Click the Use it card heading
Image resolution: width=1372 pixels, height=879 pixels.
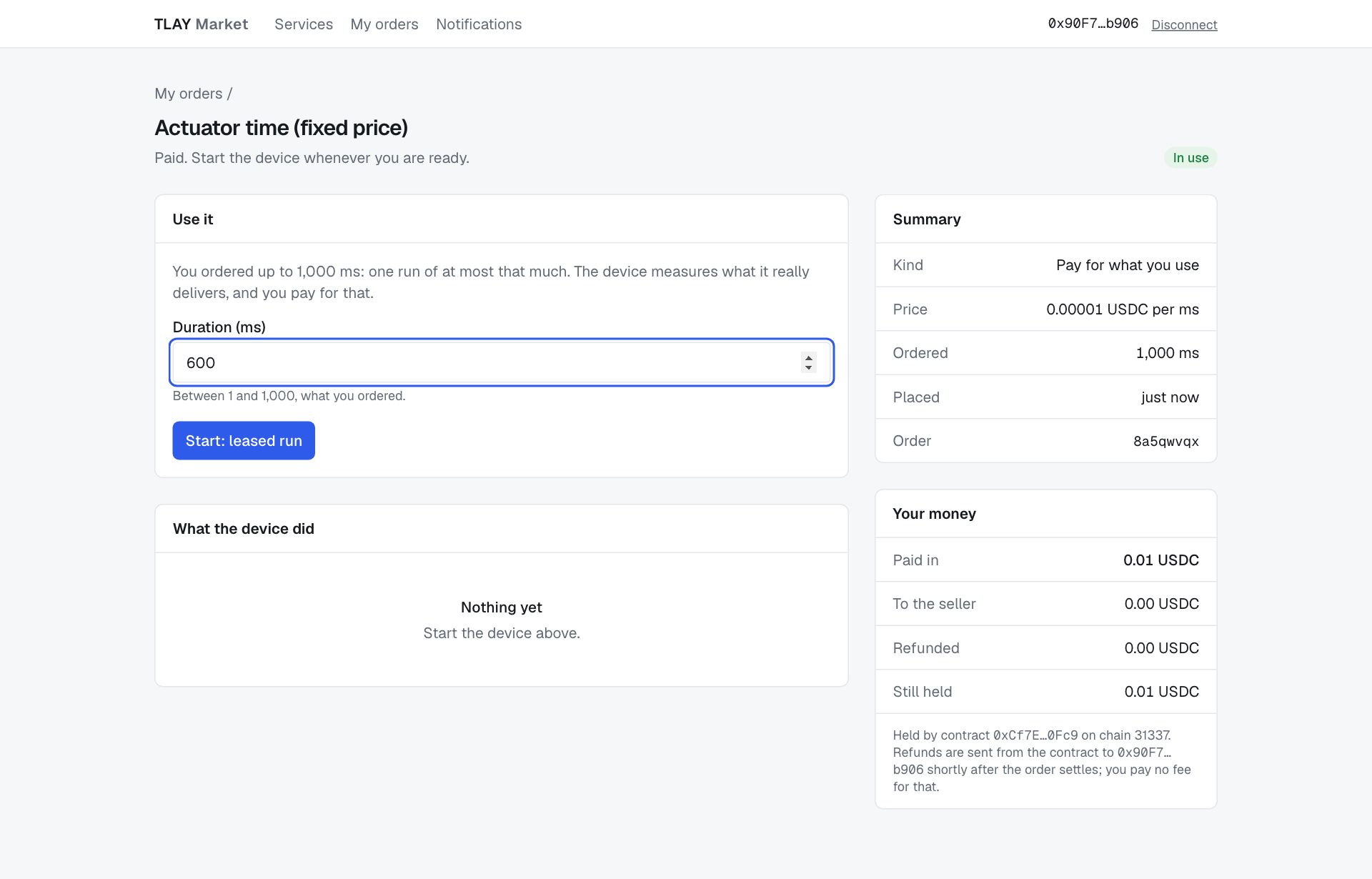[193, 219]
